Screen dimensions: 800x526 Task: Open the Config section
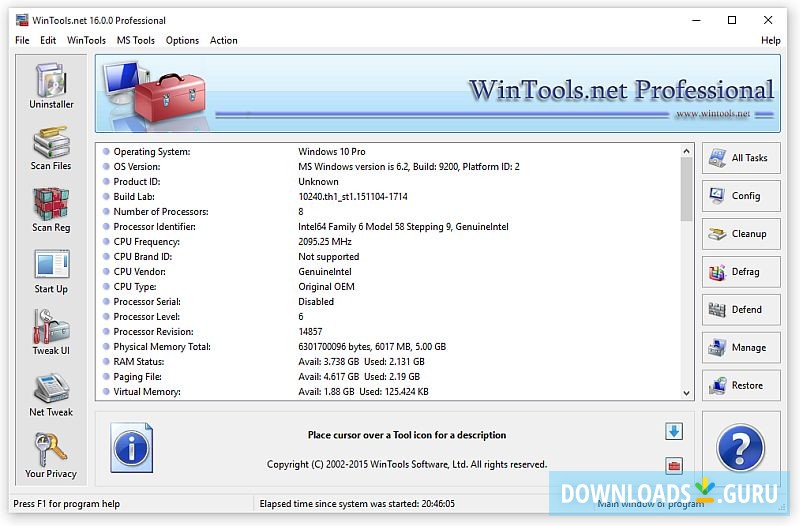(741, 196)
